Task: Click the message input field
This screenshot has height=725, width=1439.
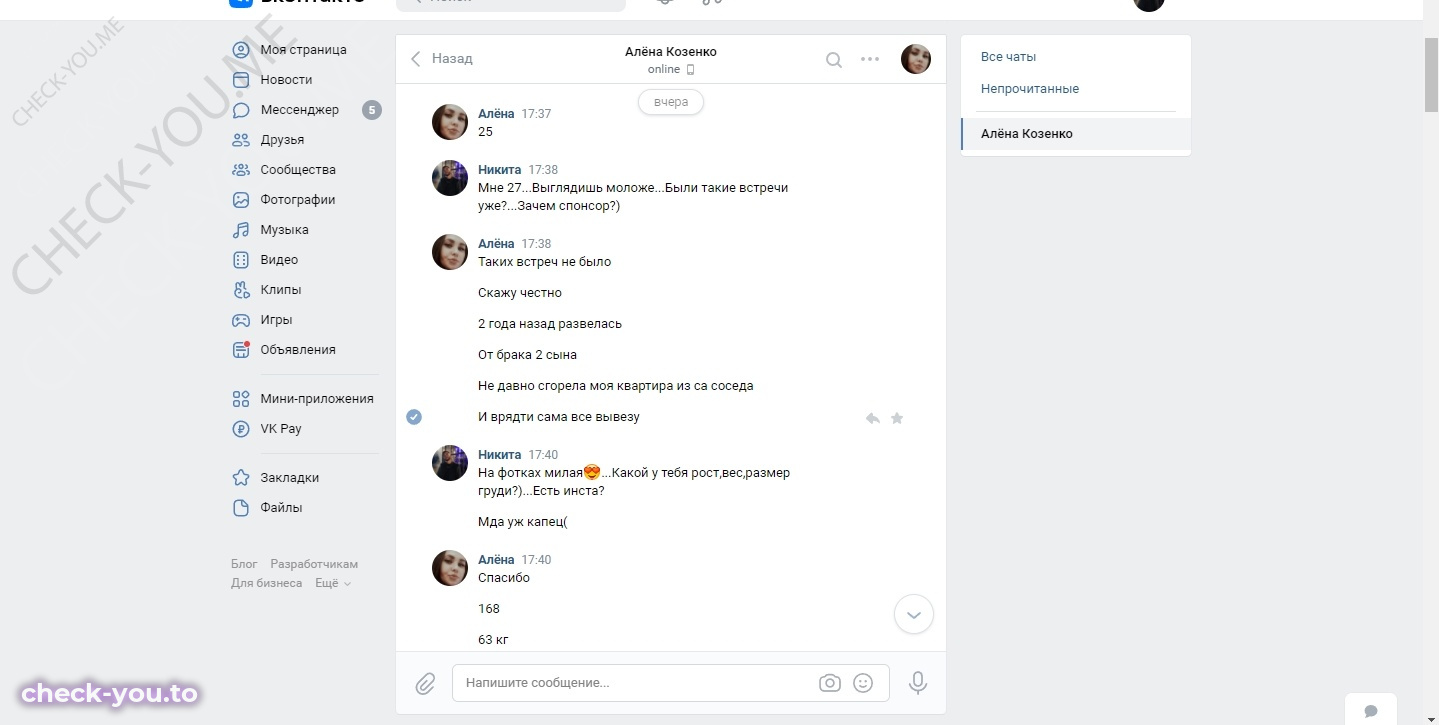Action: click(x=634, y=683)
